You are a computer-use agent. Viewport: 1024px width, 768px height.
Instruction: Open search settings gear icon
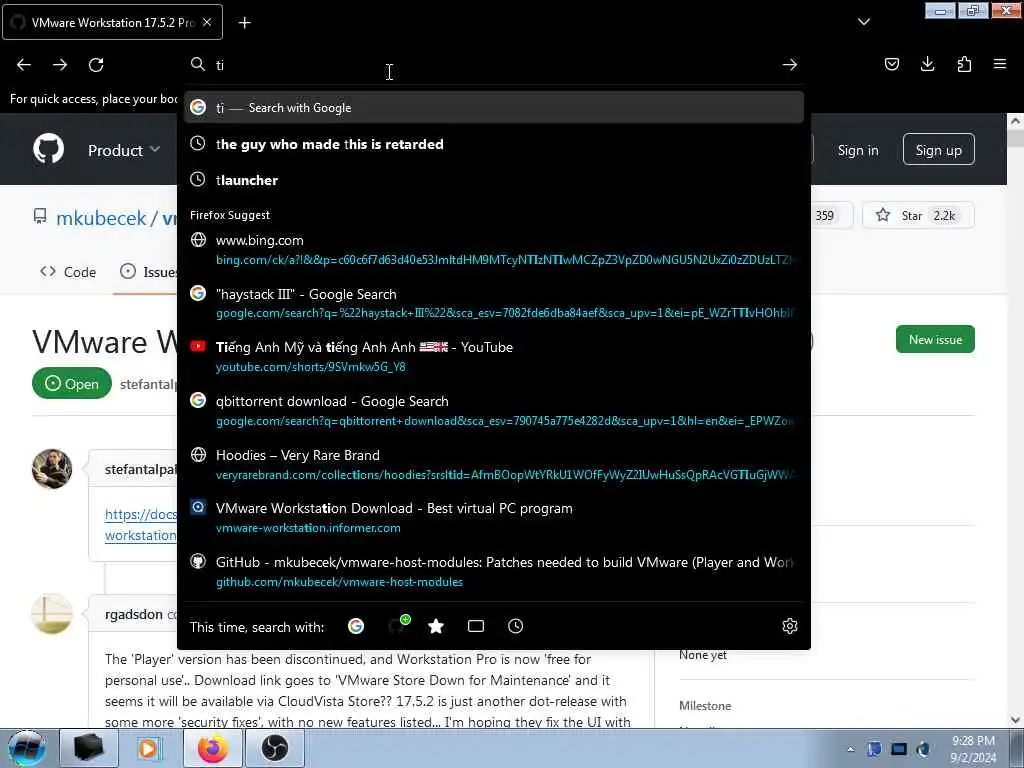point(790,626)
